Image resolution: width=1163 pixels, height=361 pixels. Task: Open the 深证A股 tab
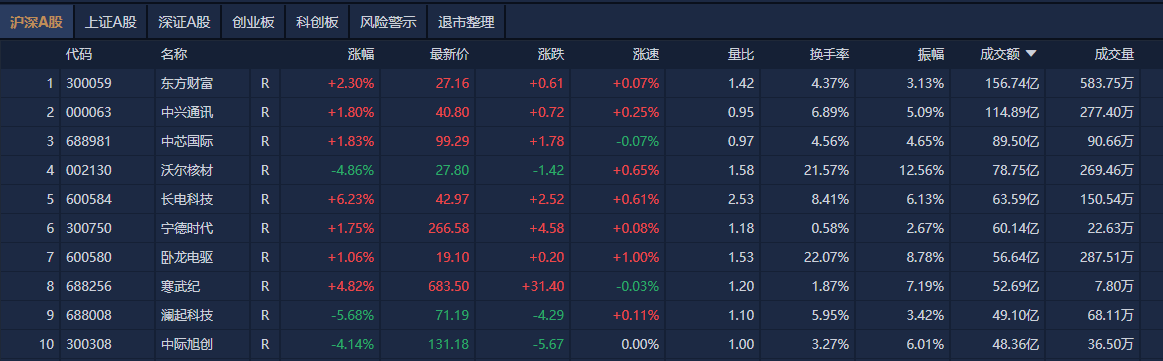[x=184, y=22]
